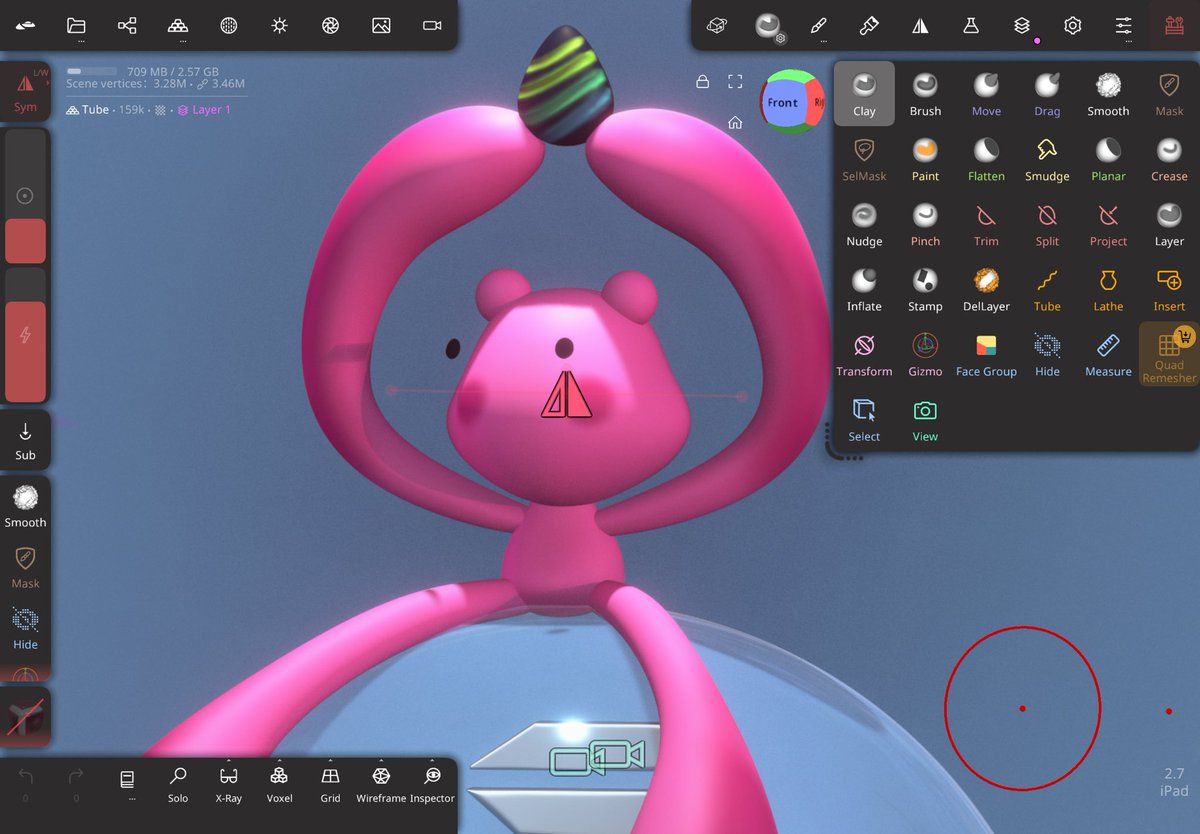Toggle full screen viewport icon

[x=735, y=82]
